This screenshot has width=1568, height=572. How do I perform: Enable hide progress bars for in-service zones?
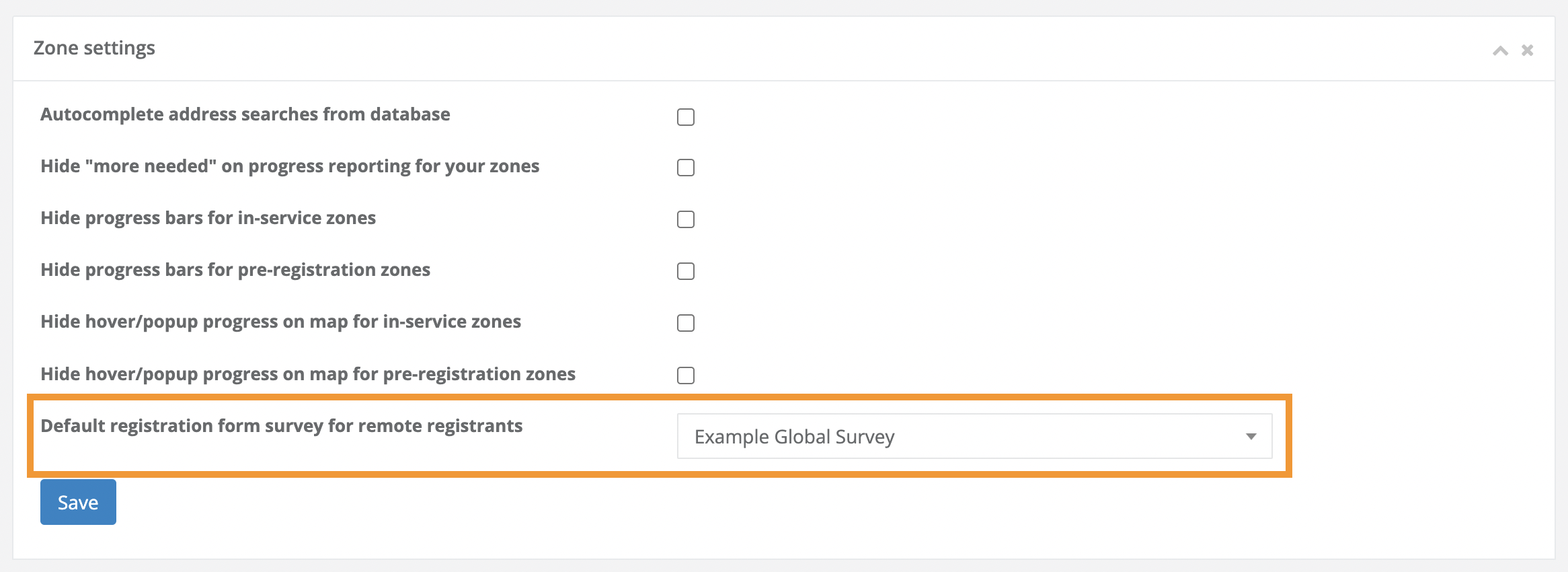pos(685,219)
